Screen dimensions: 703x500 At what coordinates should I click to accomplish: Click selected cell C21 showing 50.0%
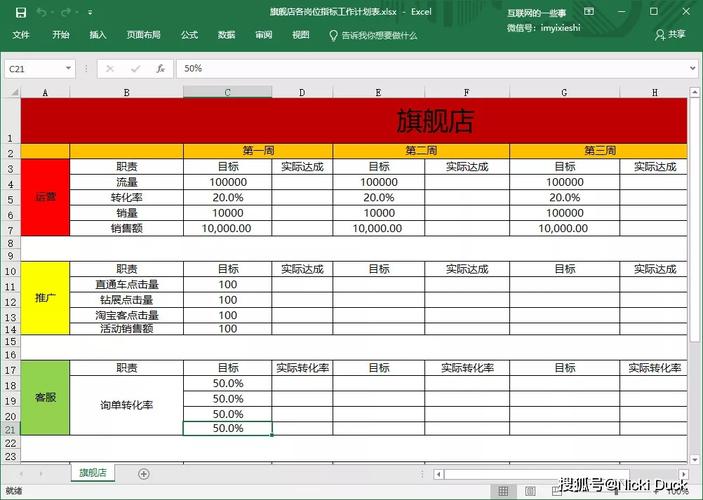[227, 428]
